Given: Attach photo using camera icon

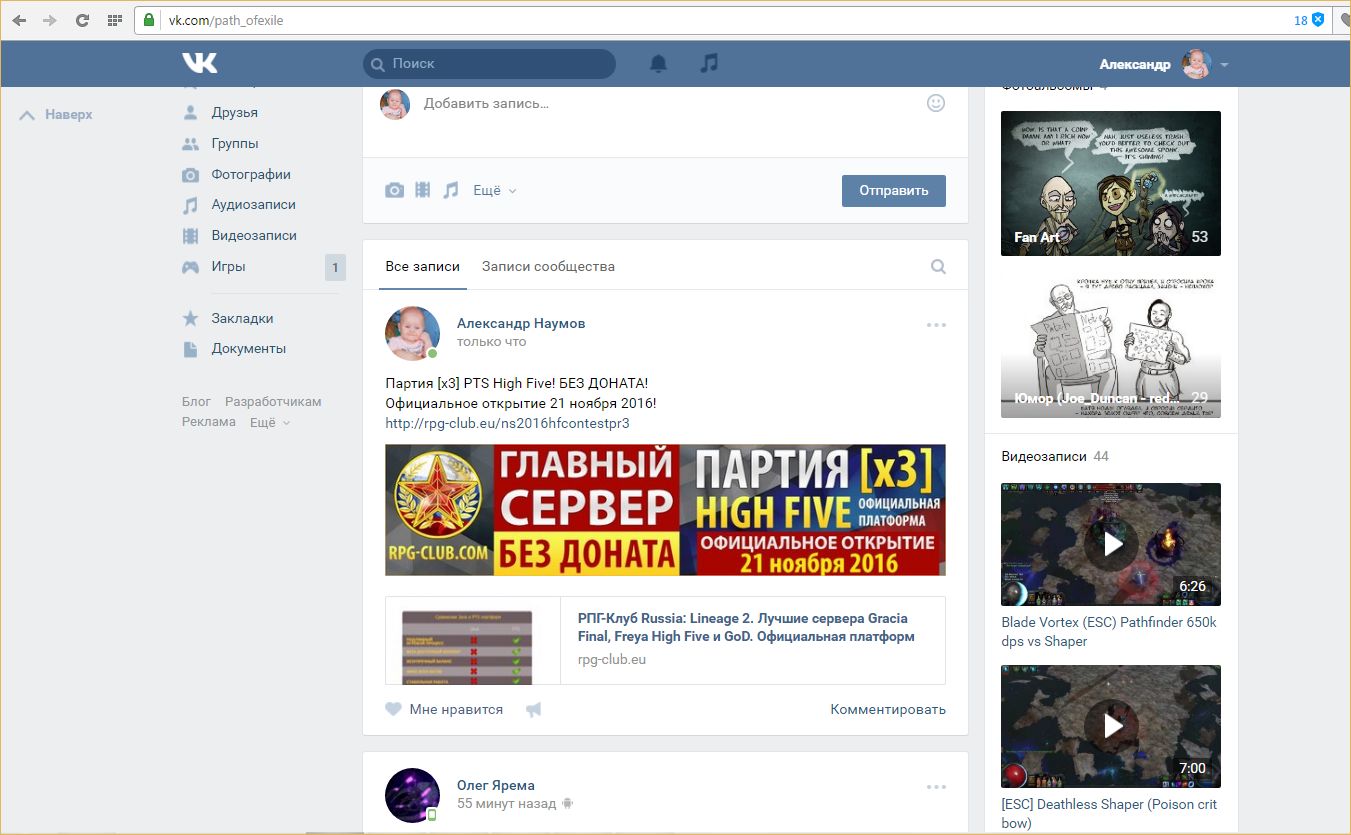Looking at the screenshot, I should (x=395, y=190).
